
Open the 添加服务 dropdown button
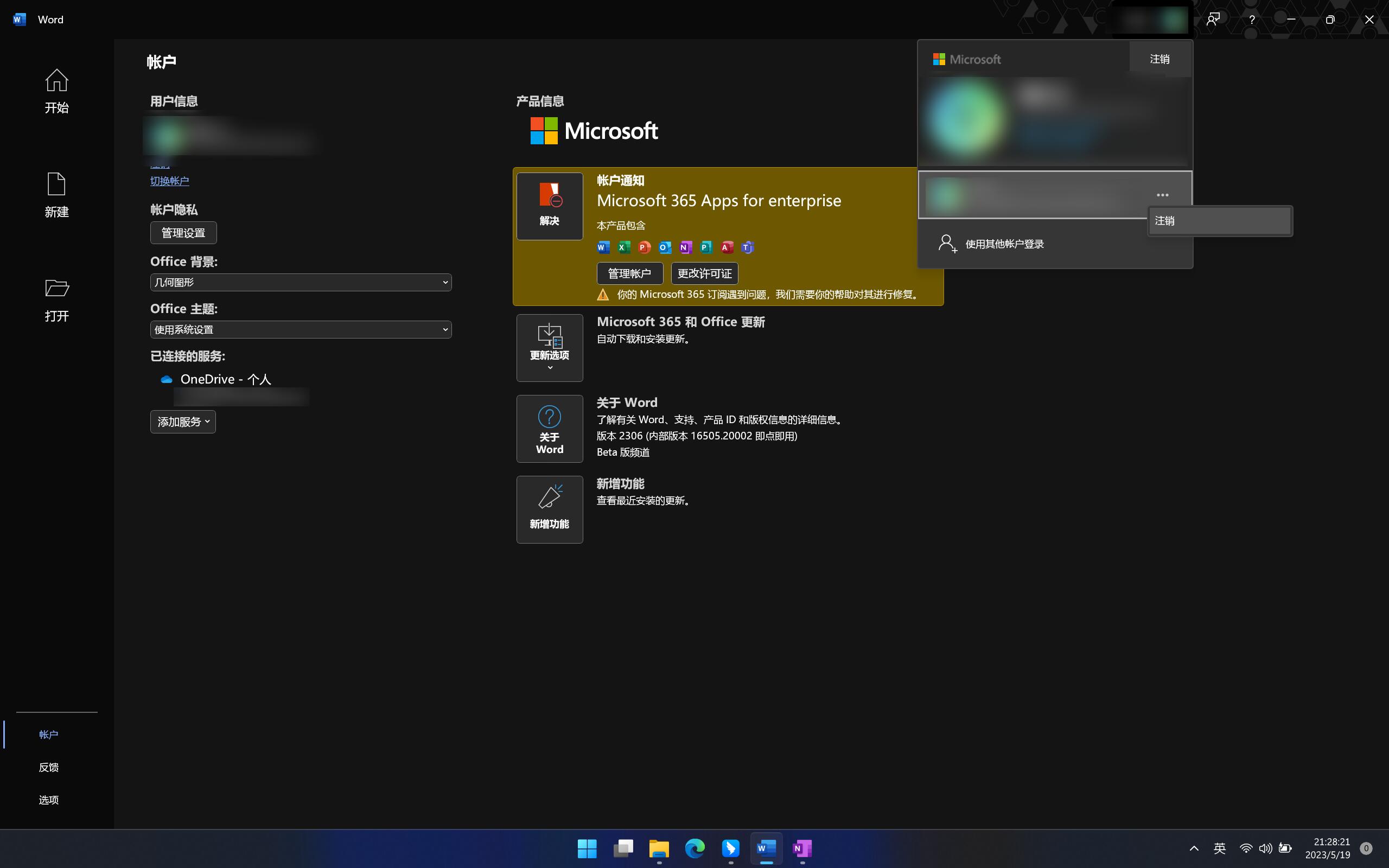pyautogui.click(x=182, y=422)
